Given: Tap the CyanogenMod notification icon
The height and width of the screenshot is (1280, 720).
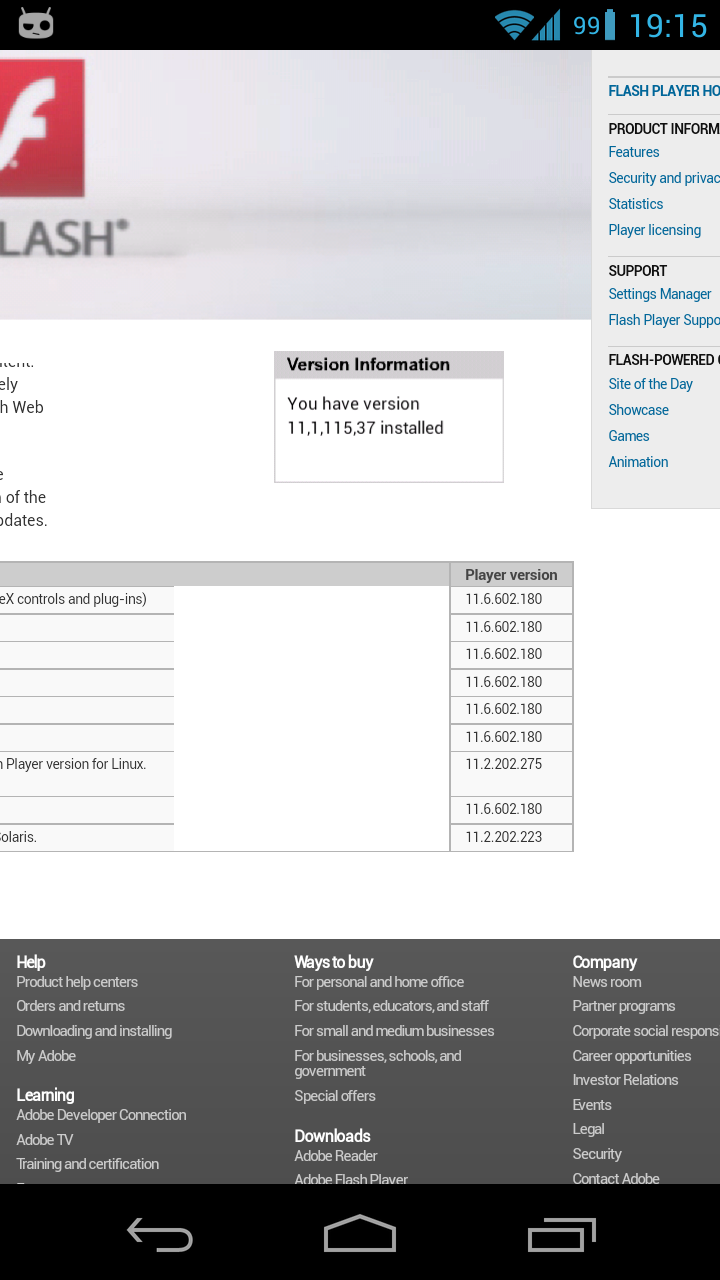Looking at the screenshot, I should pos(36,24).
